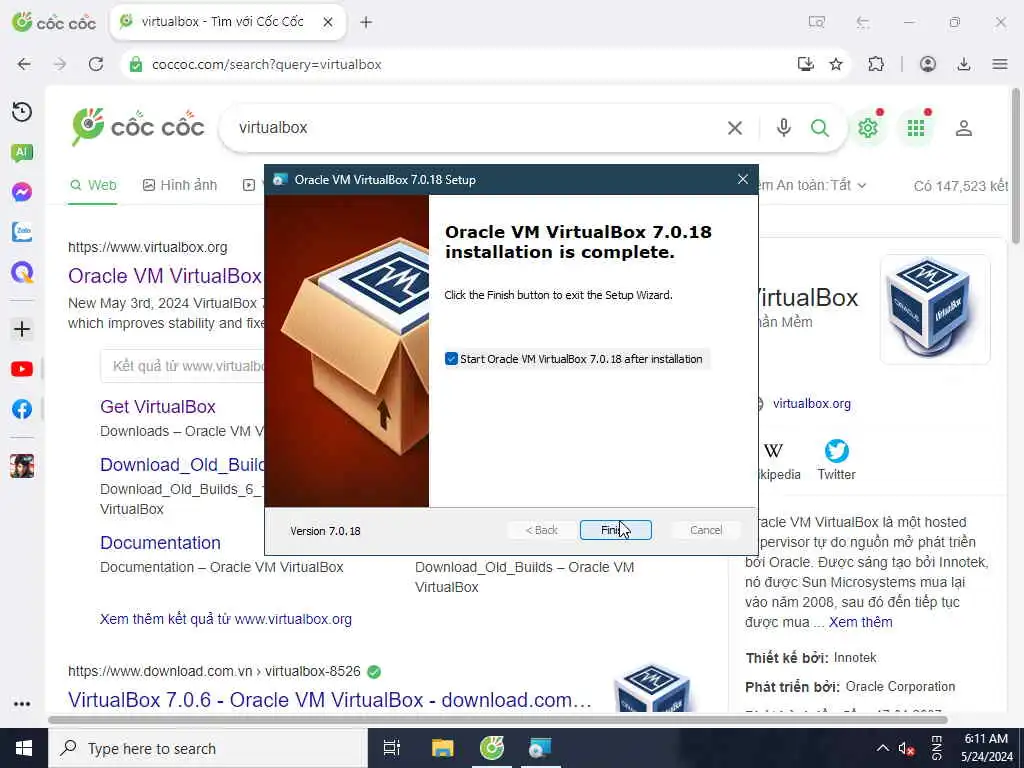
Task: Click Xem thêm in VirtualBox description
Action: pyautogui.click(x=860, y=622)
